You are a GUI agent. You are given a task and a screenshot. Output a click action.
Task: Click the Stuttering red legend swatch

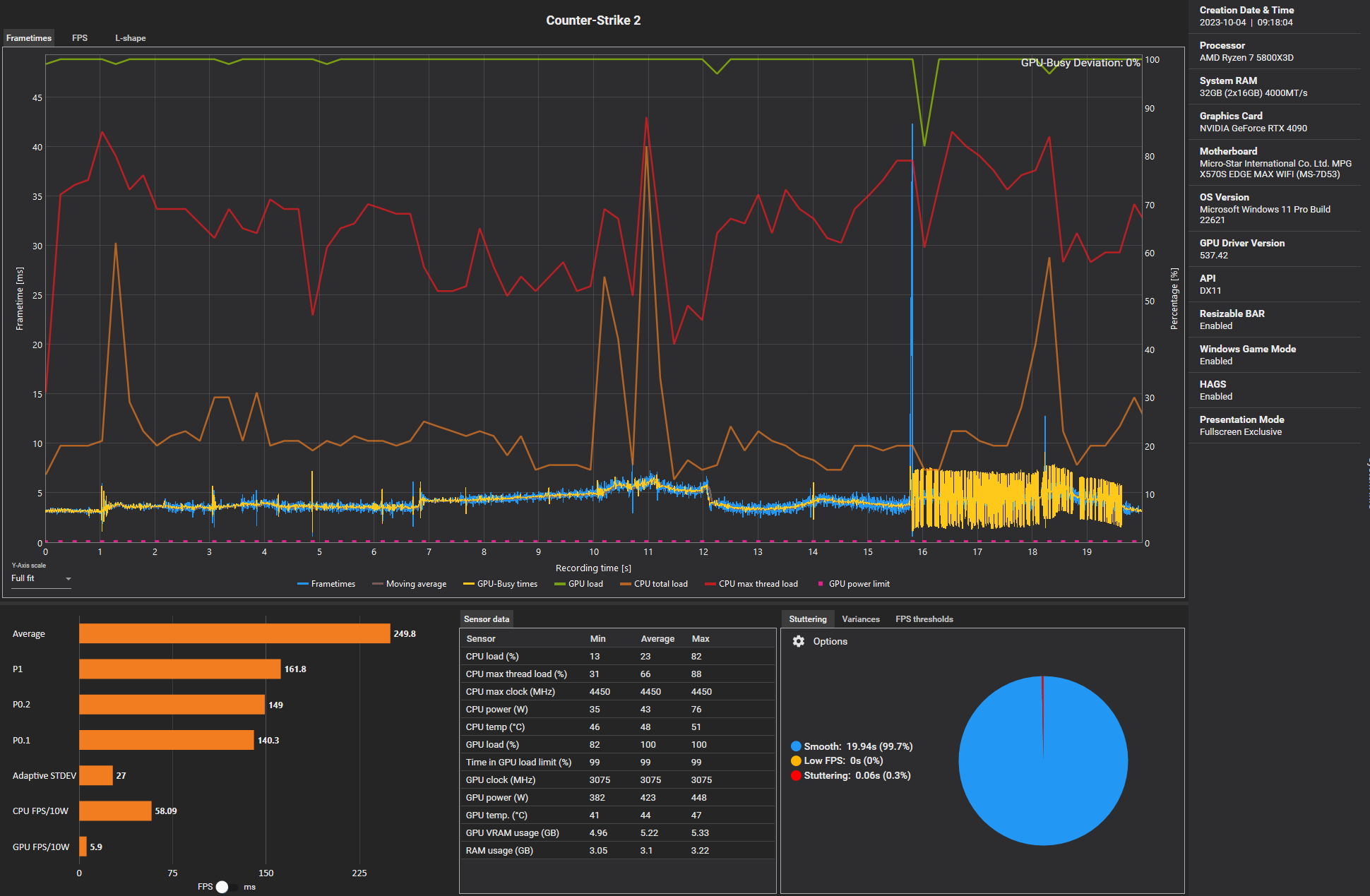pos(796,775)
